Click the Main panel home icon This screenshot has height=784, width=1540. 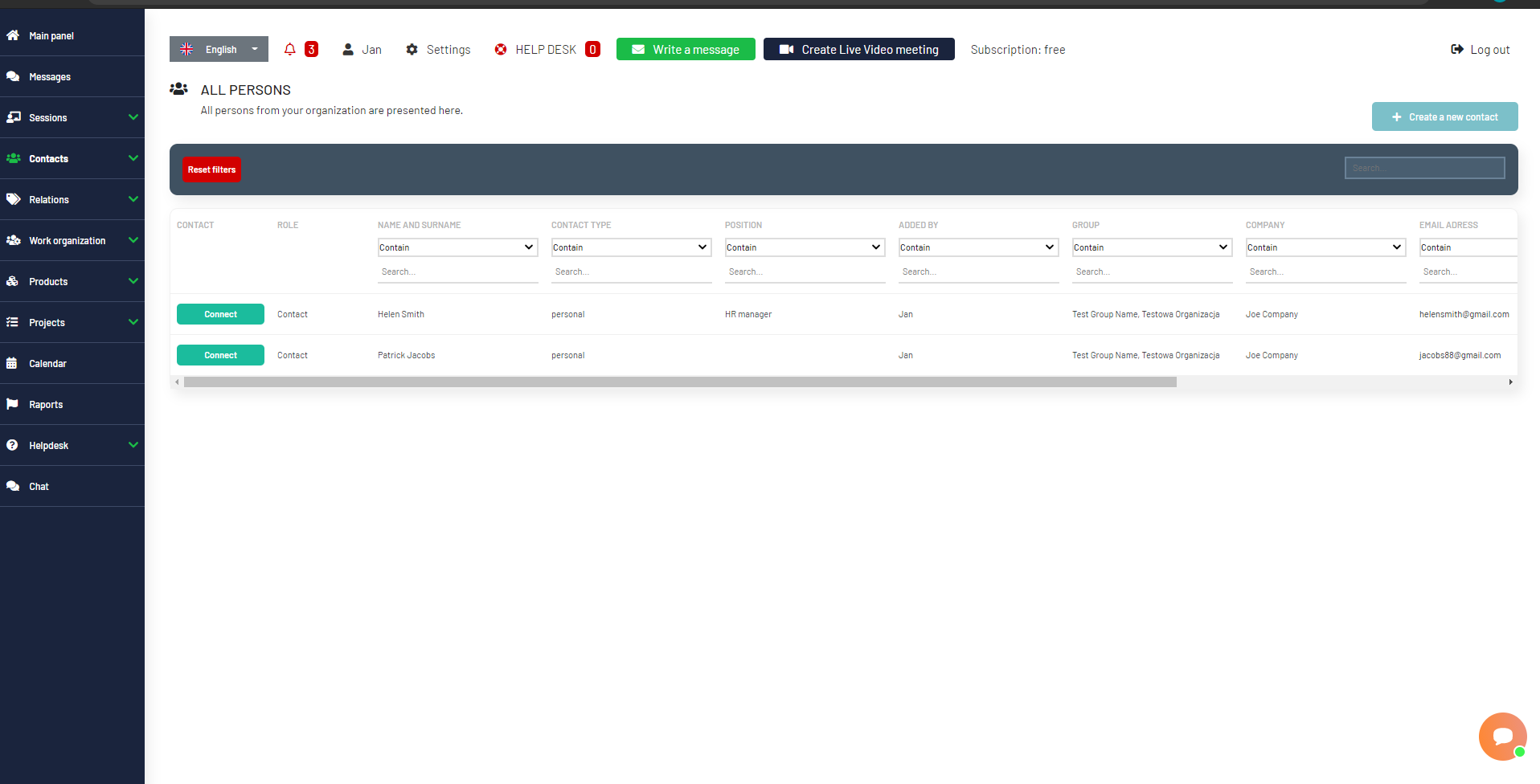point(12,35)
